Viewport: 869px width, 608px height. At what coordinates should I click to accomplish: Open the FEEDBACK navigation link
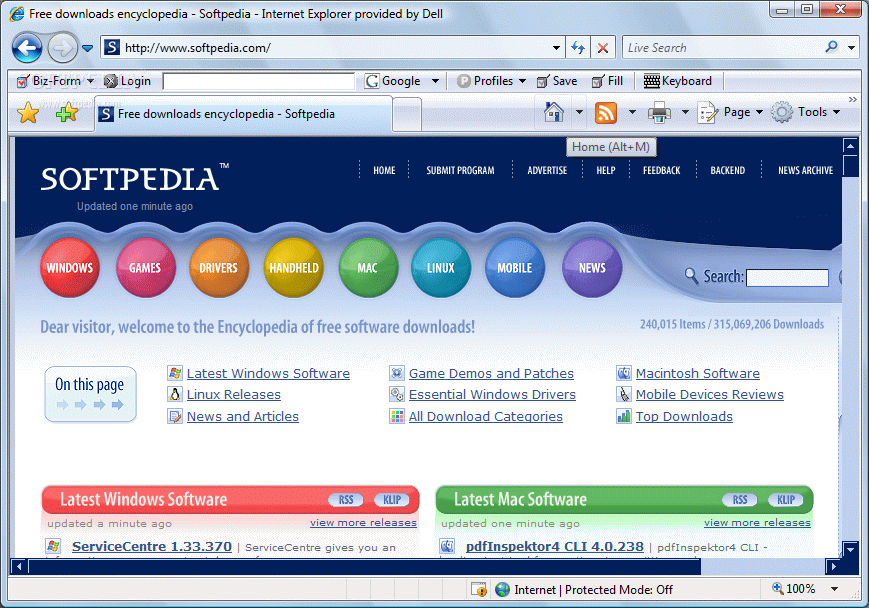(x=661, y=170)
